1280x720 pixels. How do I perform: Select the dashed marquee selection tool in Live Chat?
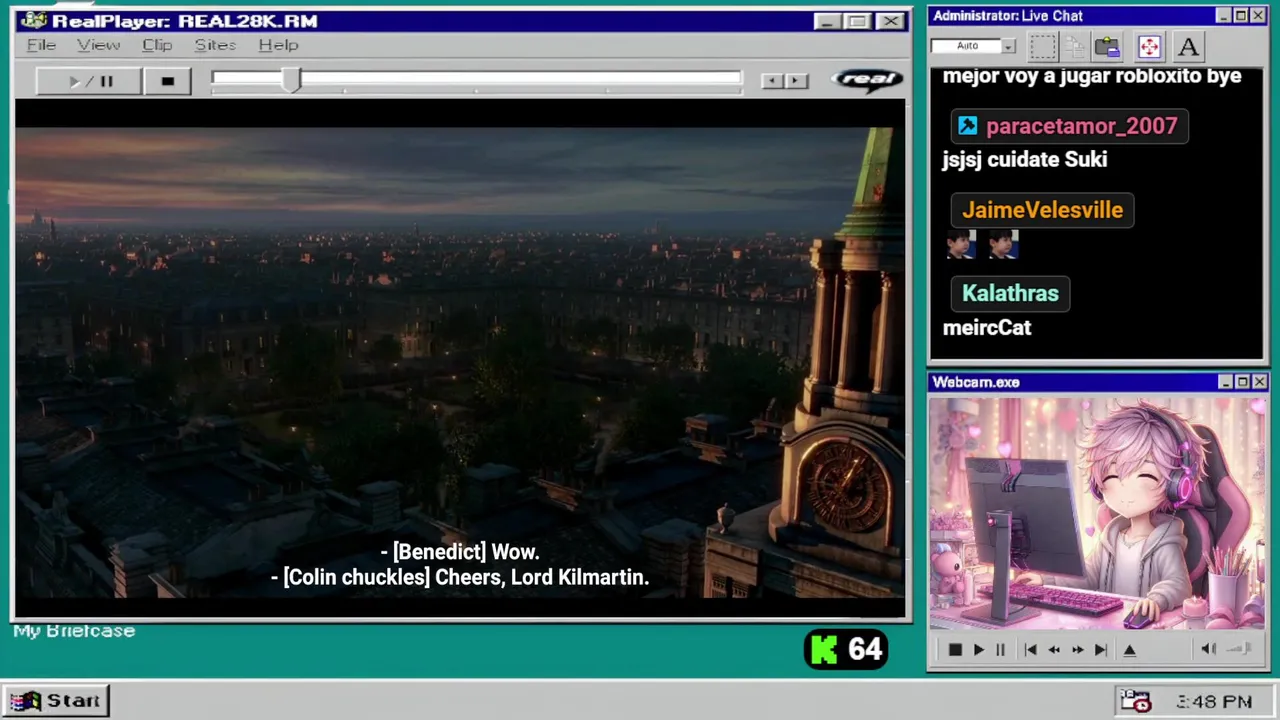coord(1043,46)
